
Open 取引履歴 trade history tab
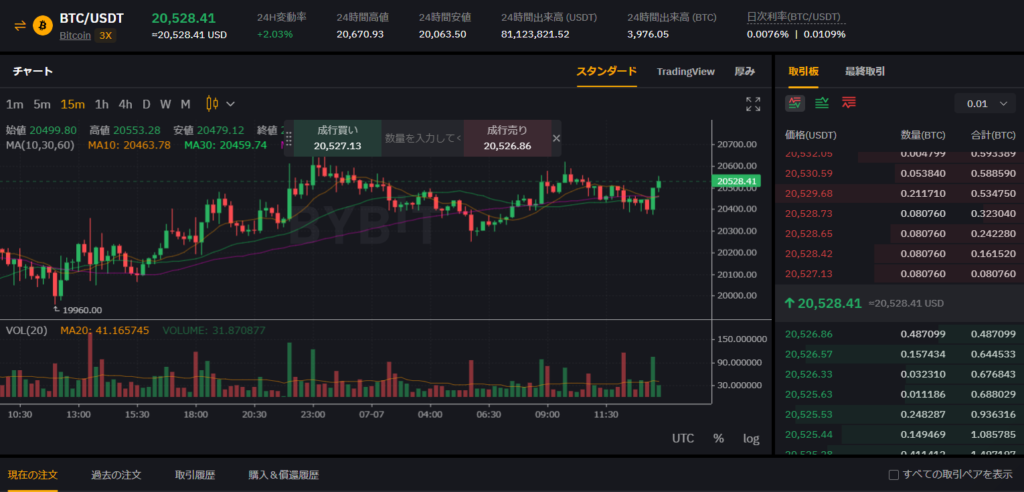[195, 474]
